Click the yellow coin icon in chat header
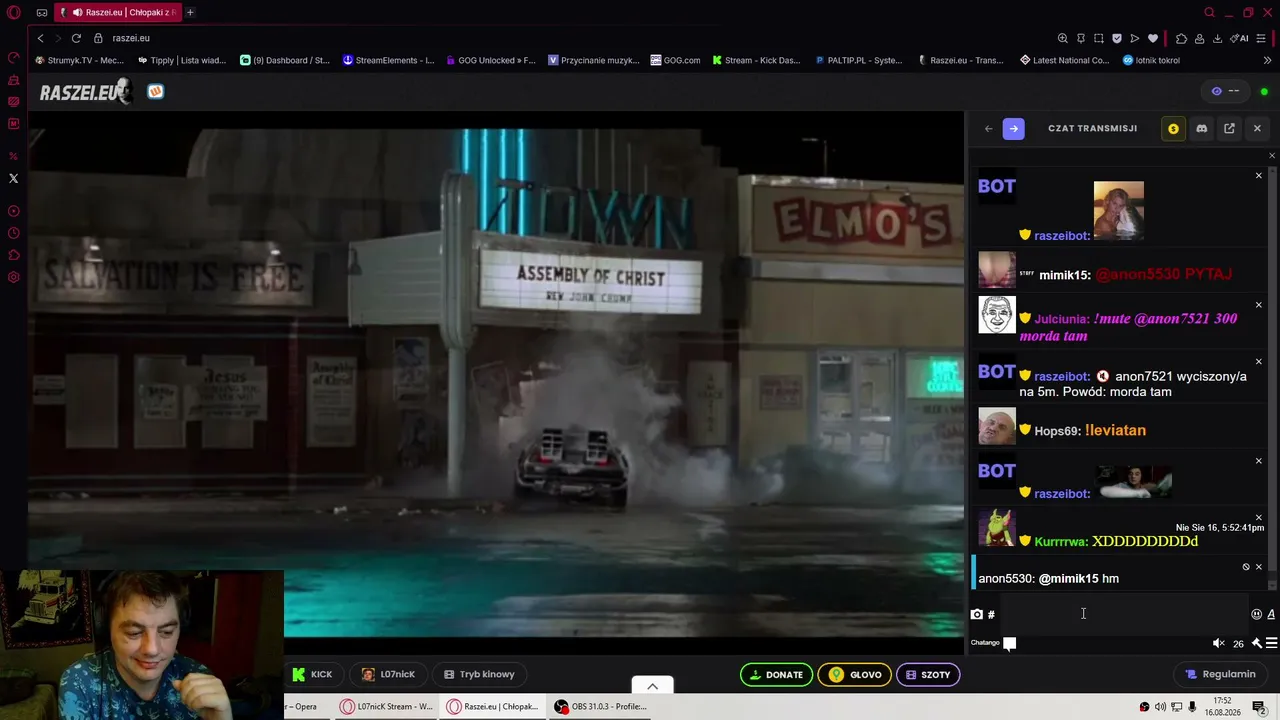This screenshot has height=720, width=1280. [1174, 129]
